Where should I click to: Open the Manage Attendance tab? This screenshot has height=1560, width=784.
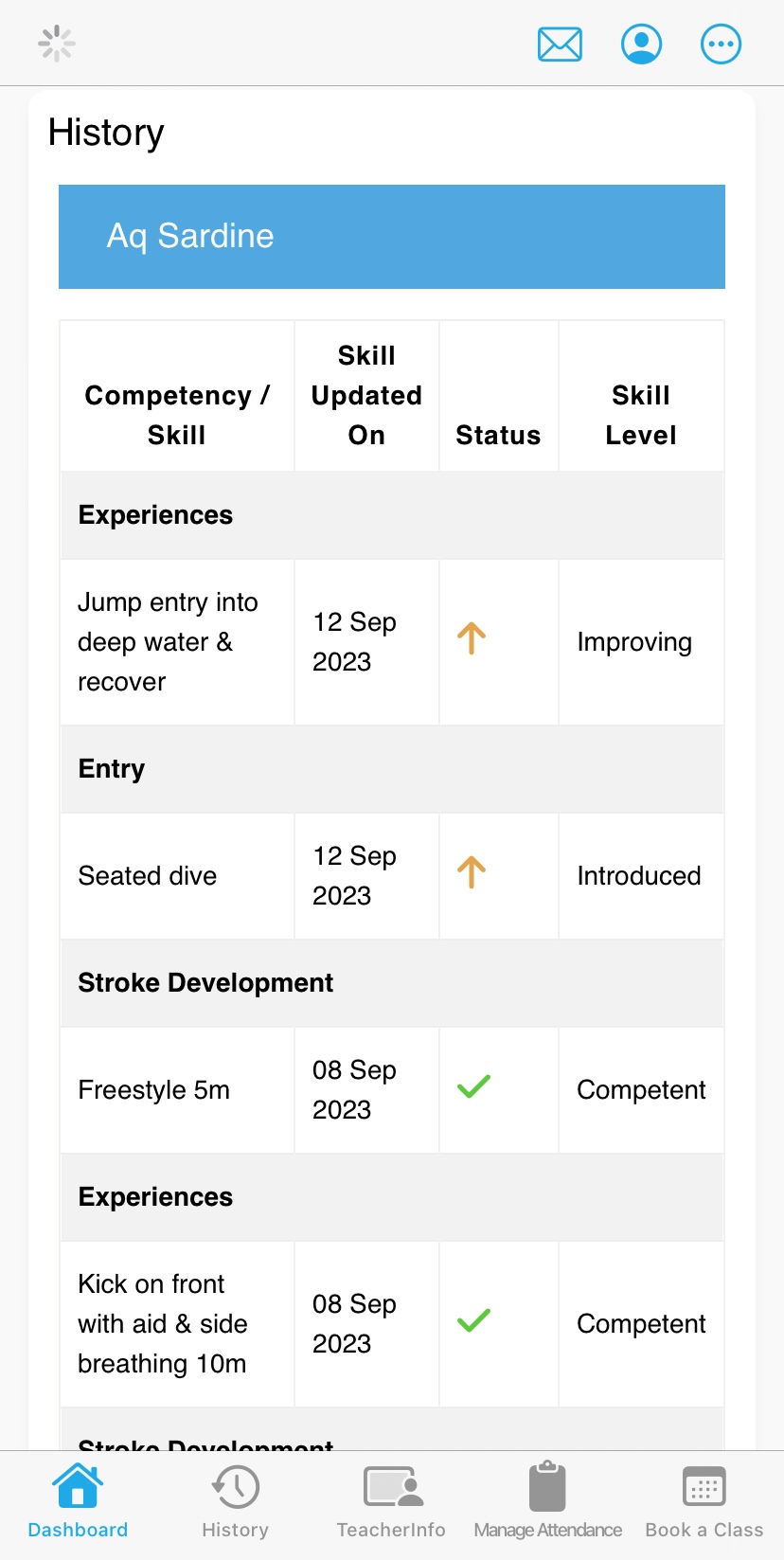pyautogui.click(x=547, y=1501)
